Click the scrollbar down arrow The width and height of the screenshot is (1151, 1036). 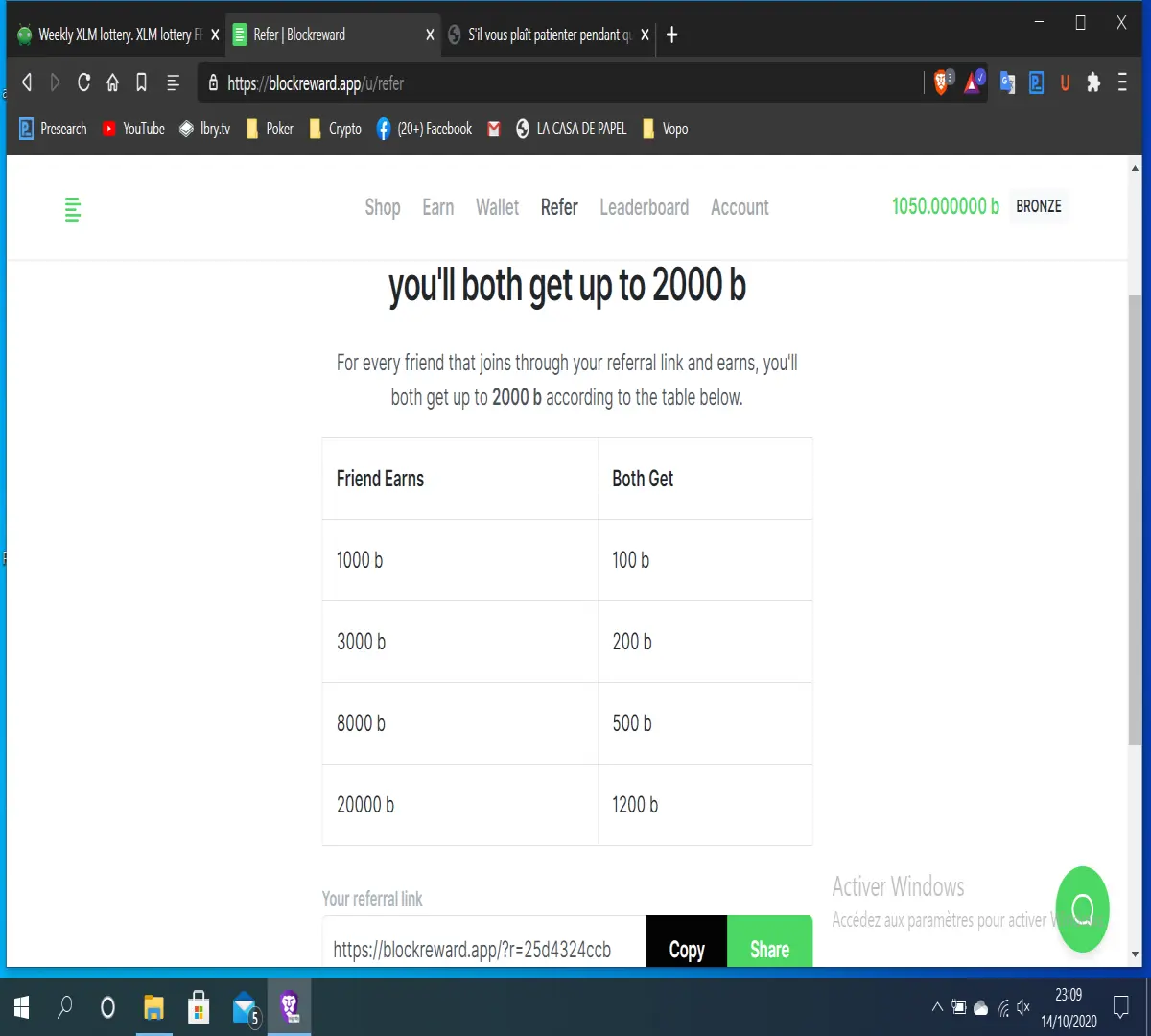coord(1136,955)
